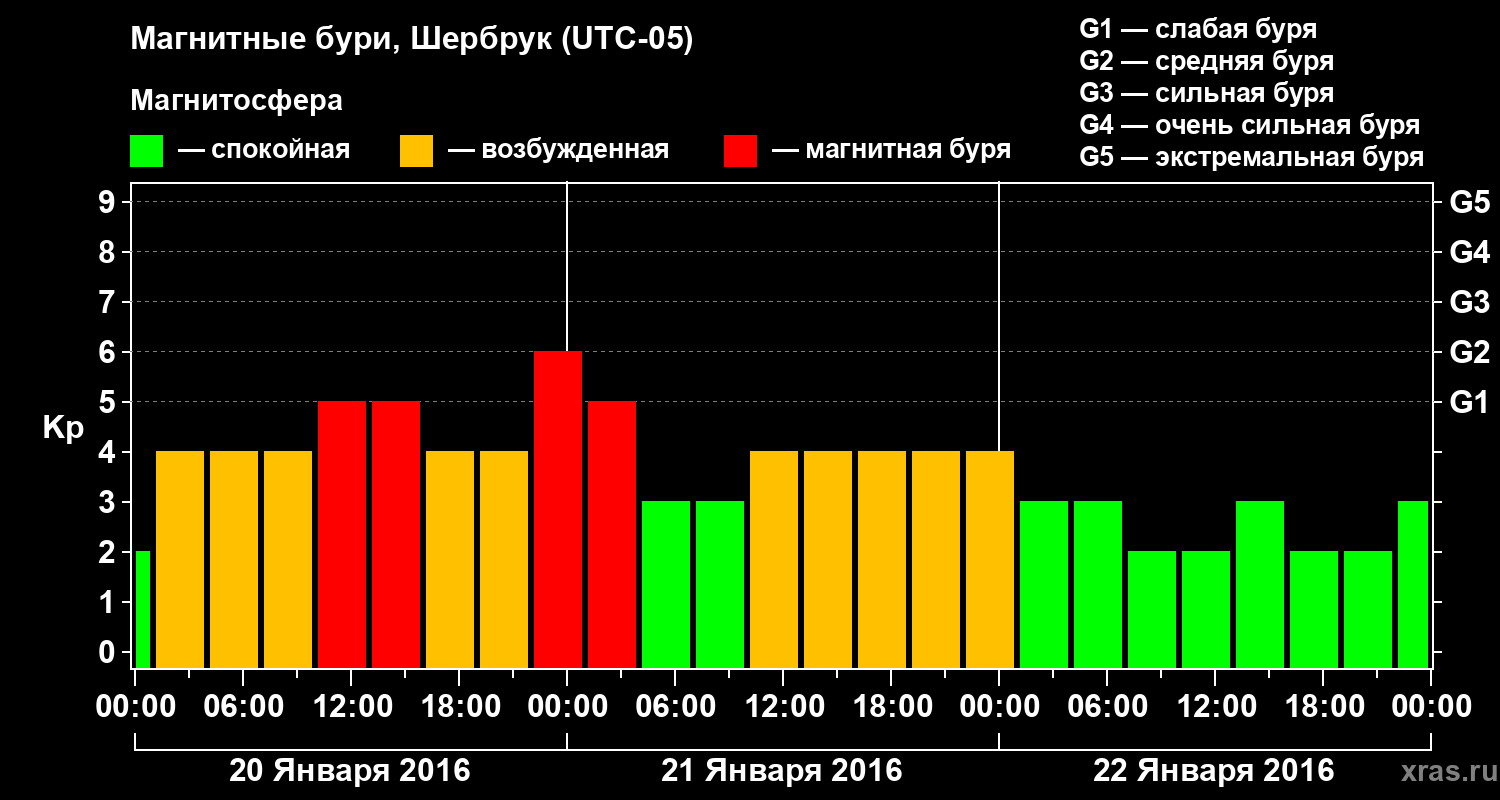Click the red Kp 5 bar right after the Kp 6 bar
Image resolution: width=1500 pixels, height=800 pixels.
612,535
